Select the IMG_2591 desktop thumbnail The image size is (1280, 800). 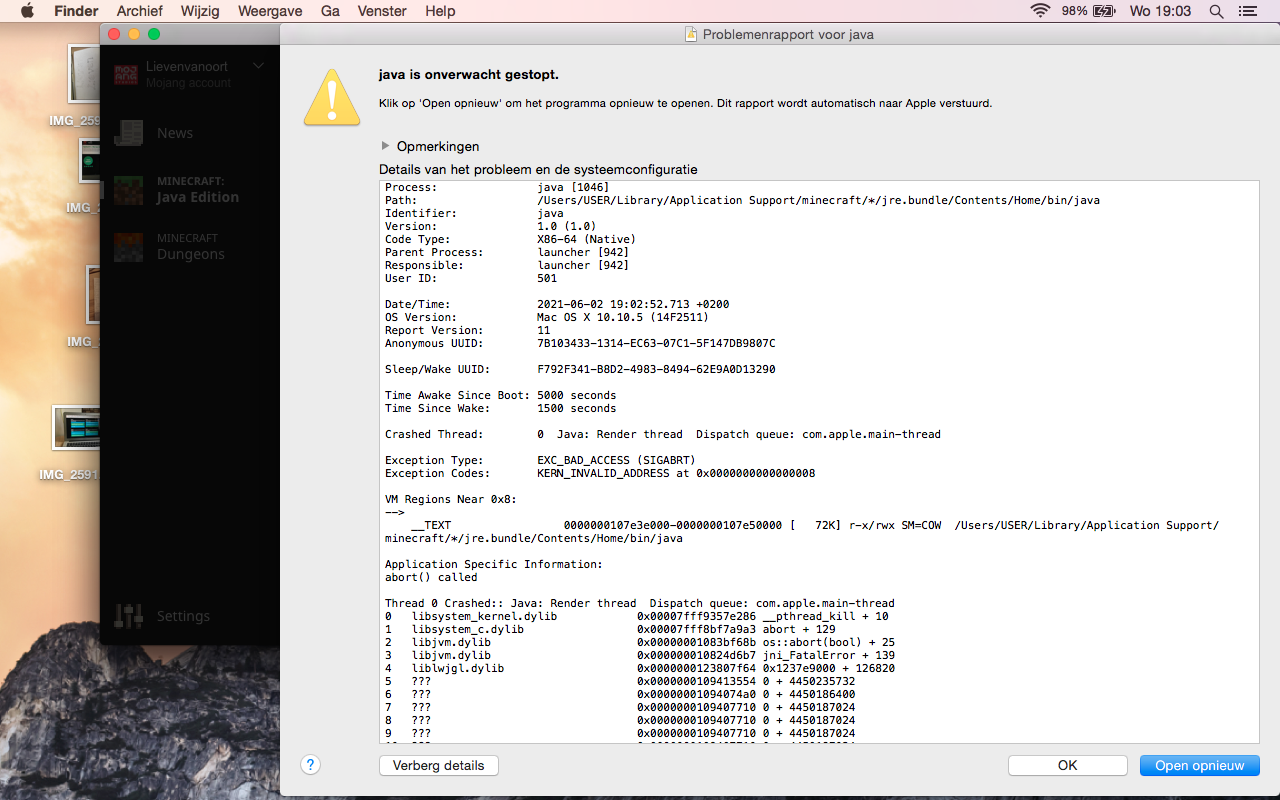pos(77,428)
